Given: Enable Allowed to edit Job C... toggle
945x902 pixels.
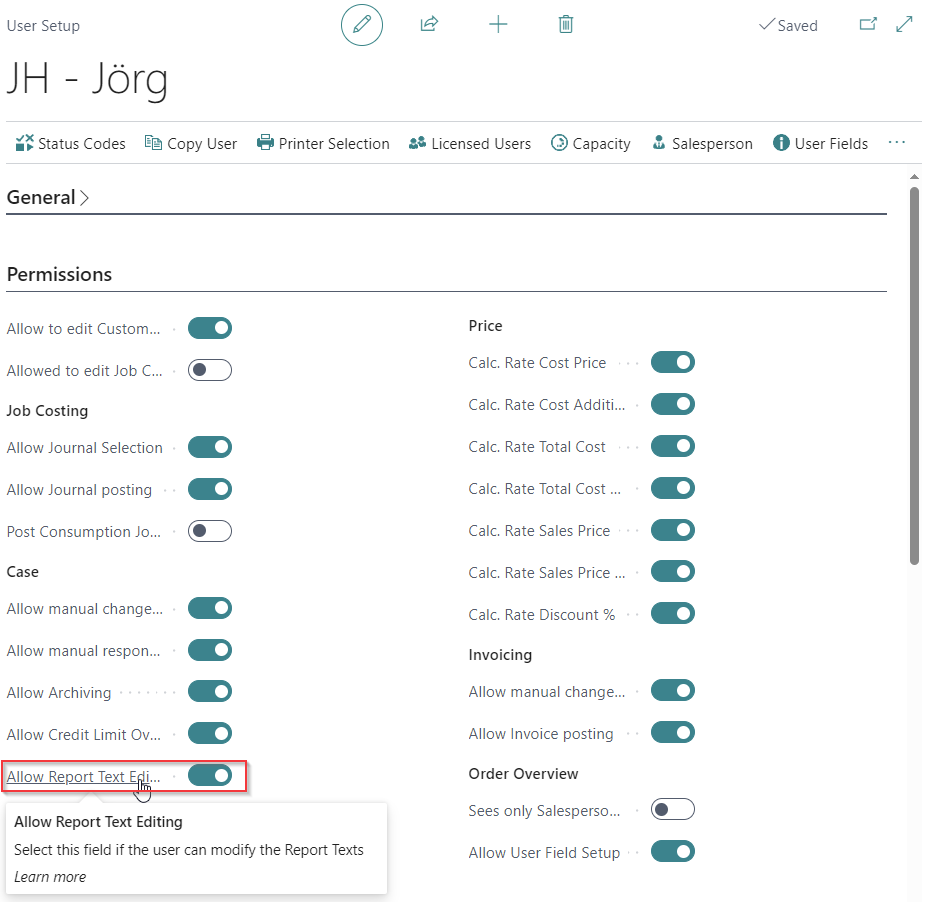Looking at the screenshot, I should tap(210, 370).
